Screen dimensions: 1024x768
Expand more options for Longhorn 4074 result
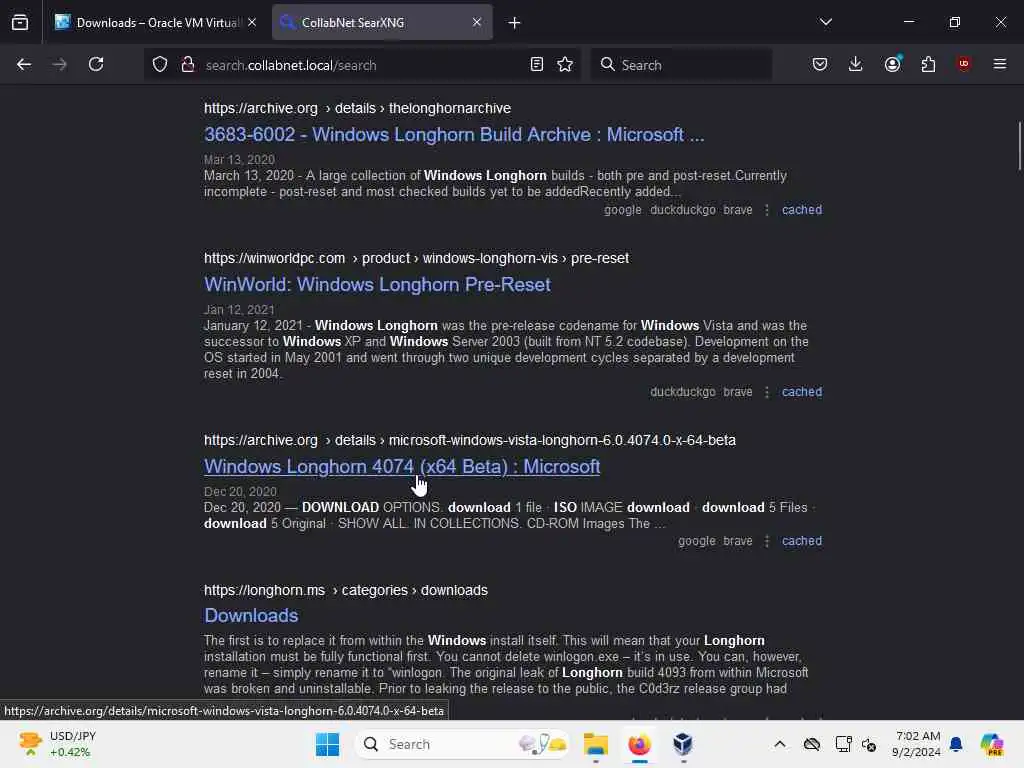[x=767, y=541]
